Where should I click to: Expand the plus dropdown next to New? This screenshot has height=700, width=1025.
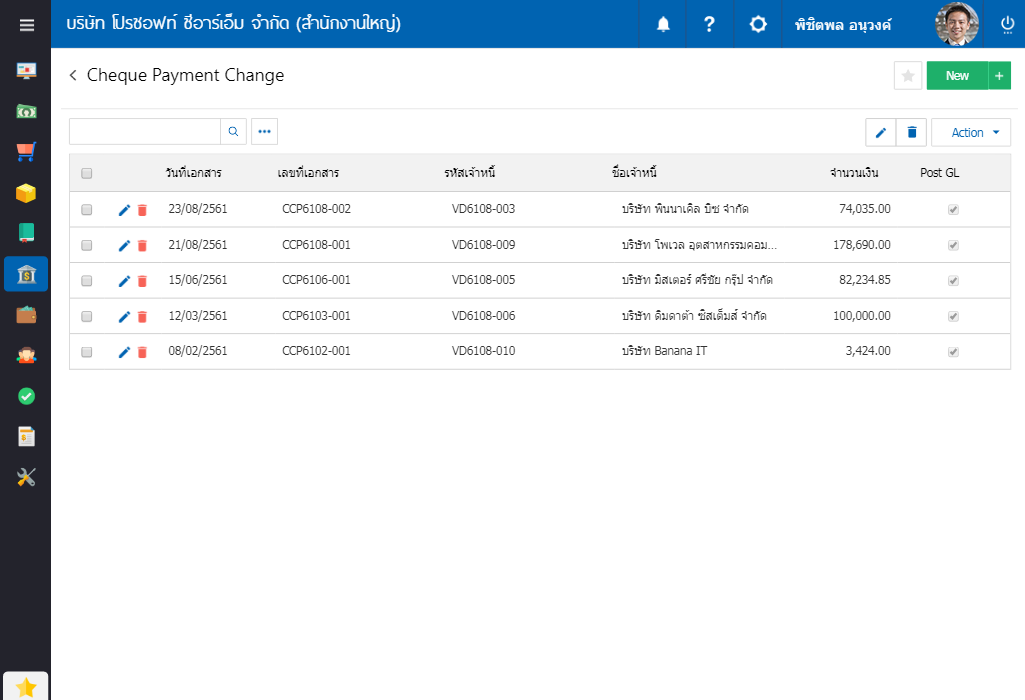click(x=1000, y=76)
